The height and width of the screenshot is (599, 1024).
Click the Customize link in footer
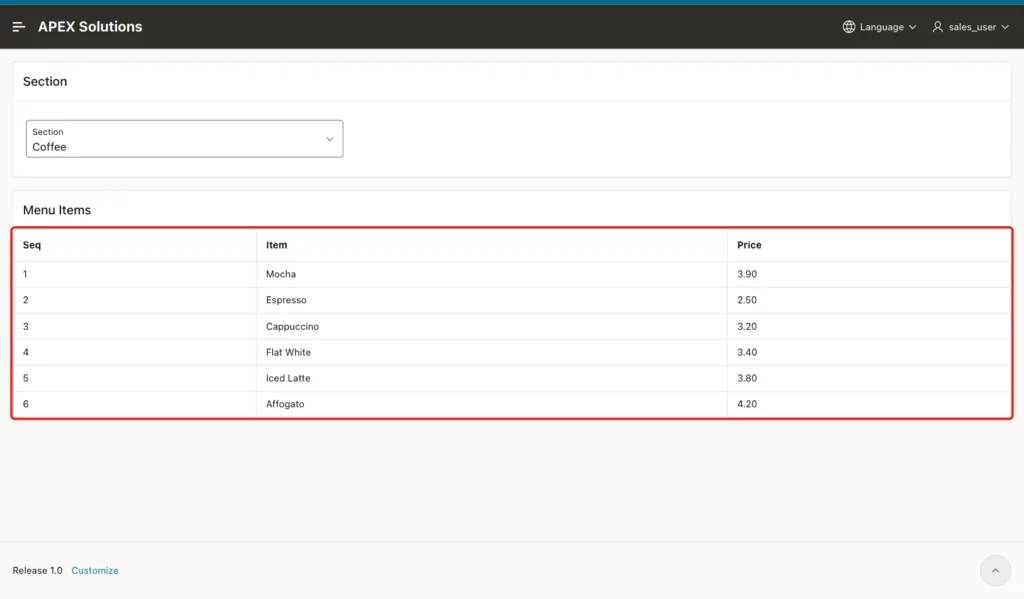coord(95,570)
